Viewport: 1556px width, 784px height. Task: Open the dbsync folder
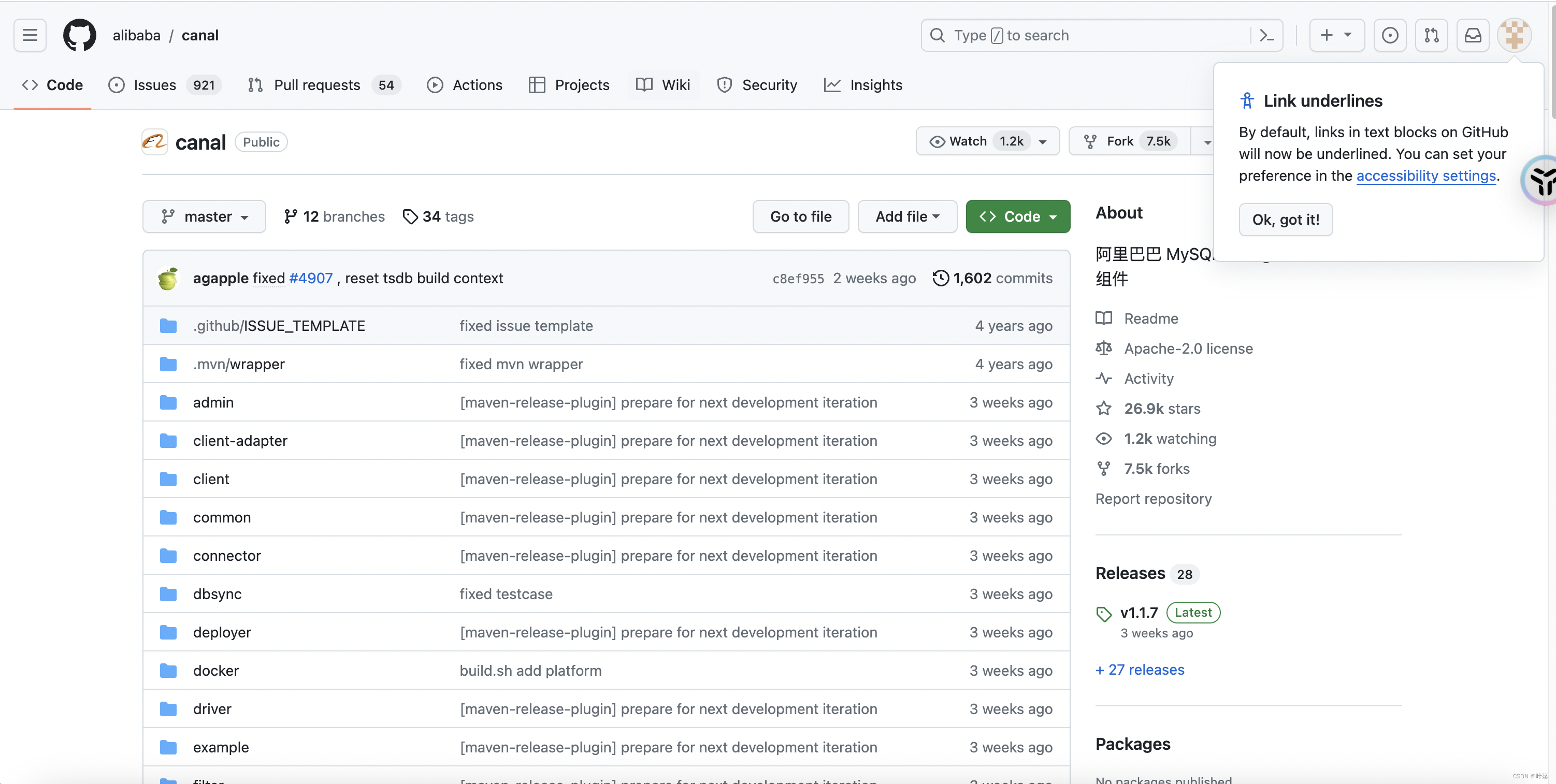[x=218, y=594]
